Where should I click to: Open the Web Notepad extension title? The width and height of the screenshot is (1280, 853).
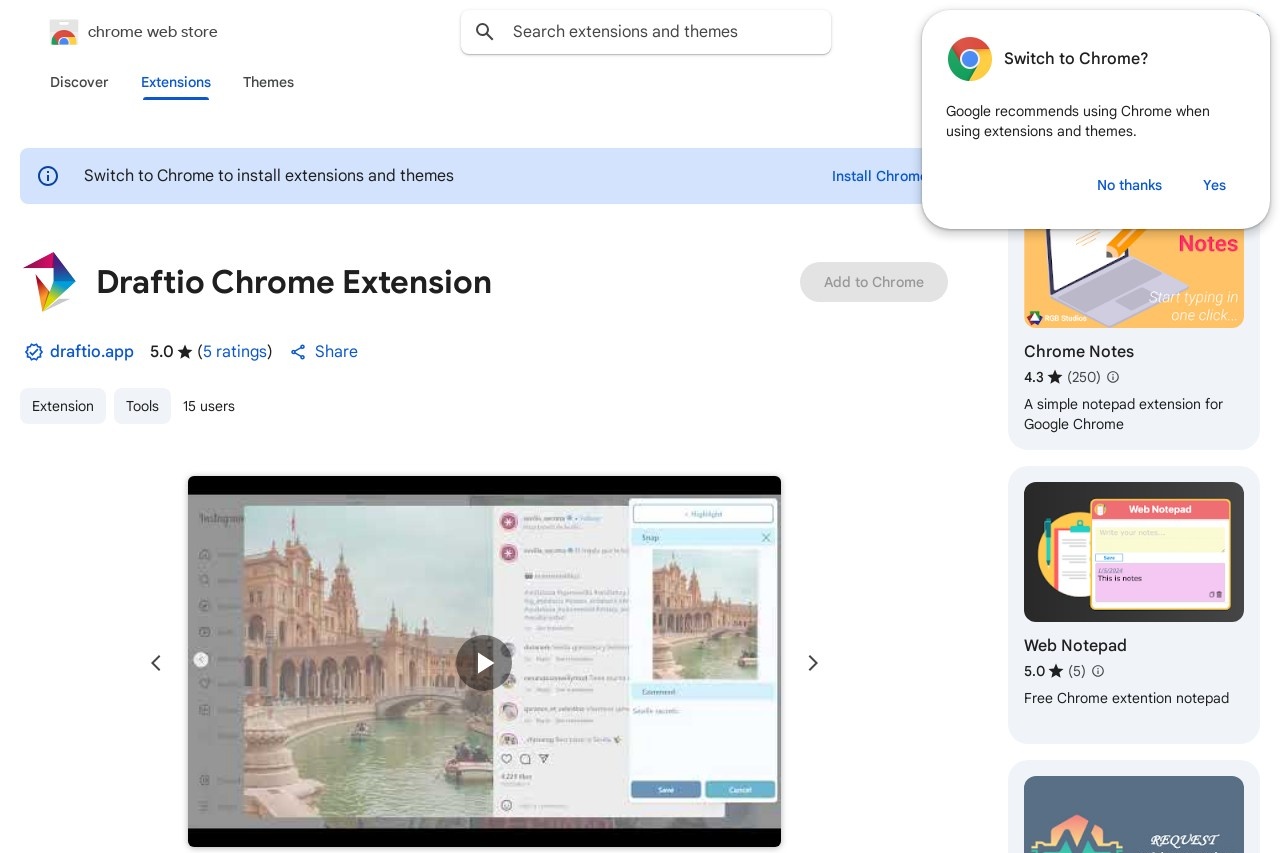[x=1075, y=646]
